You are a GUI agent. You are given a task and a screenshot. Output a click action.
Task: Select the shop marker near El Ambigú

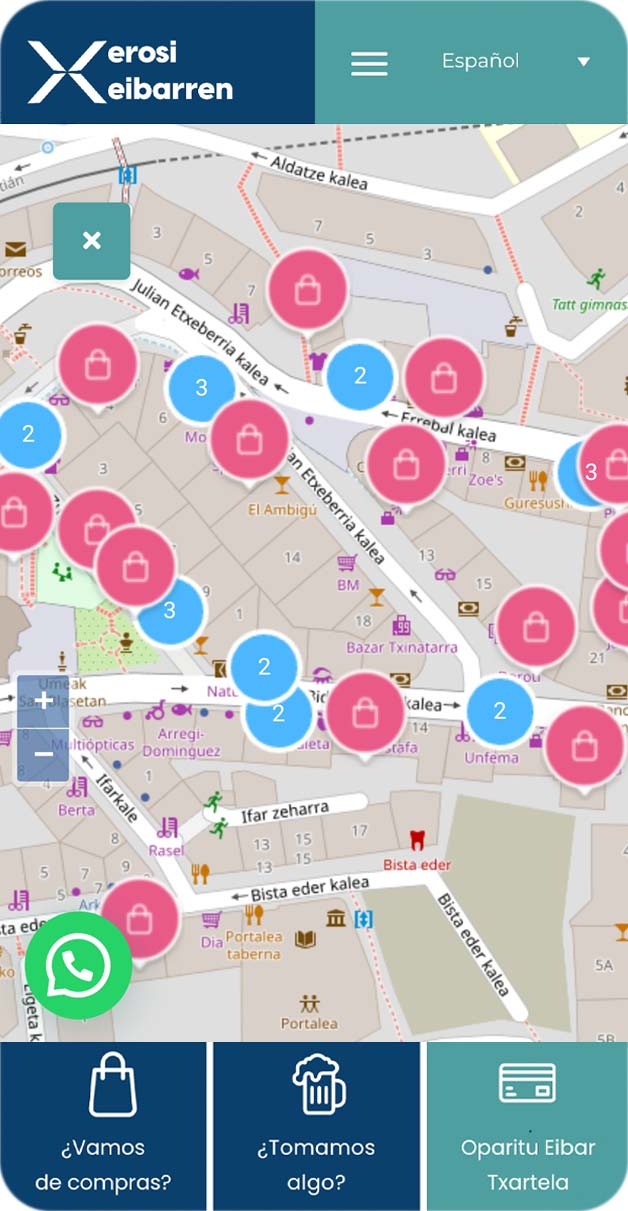tap(250, 439)
